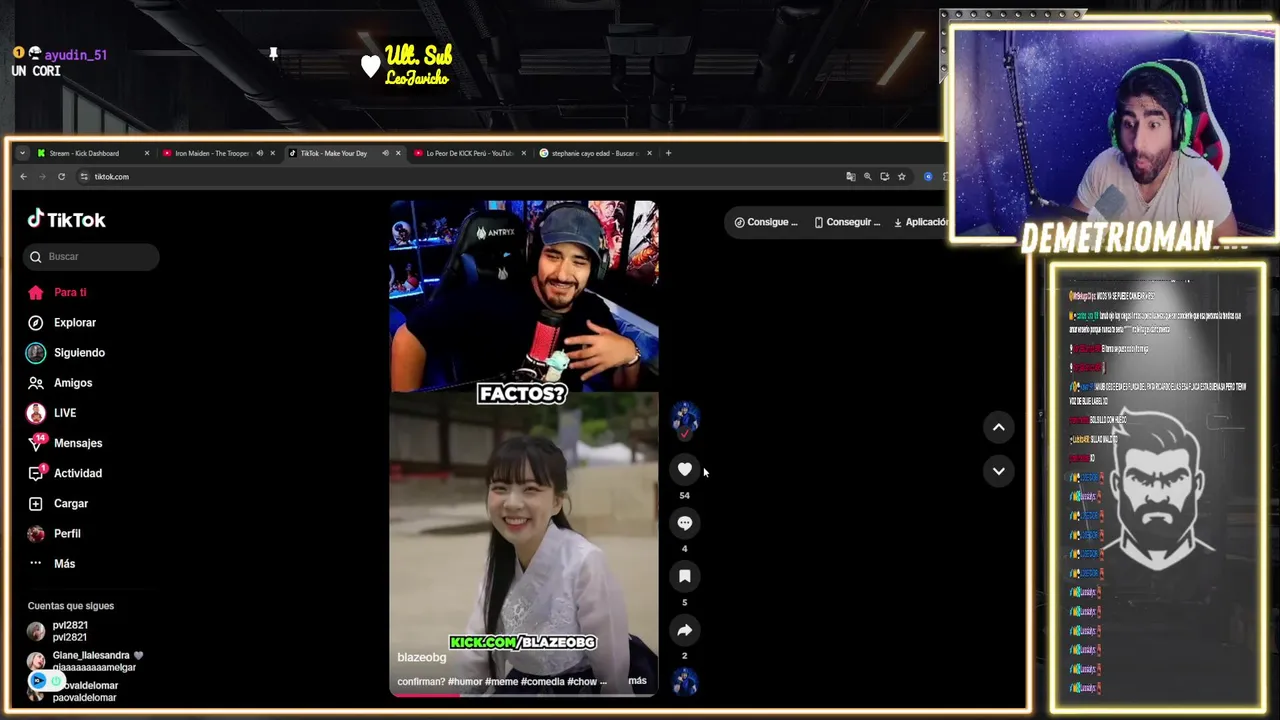Viewport: 1280px width, 720px height.
Task: Click the install app icon in address bar
Action: tap(884, 176)
